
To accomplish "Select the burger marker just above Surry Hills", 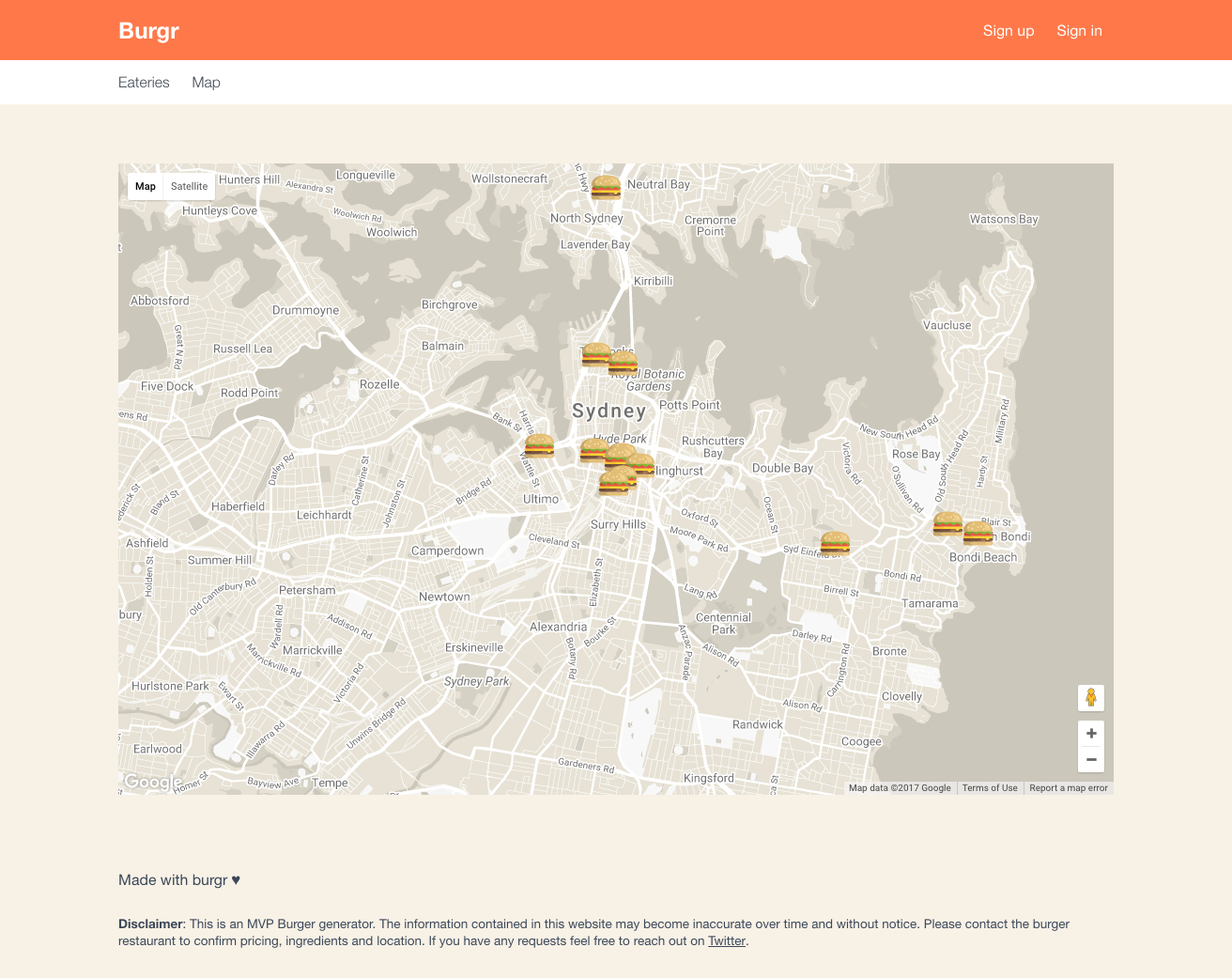I will coord(612,484).
